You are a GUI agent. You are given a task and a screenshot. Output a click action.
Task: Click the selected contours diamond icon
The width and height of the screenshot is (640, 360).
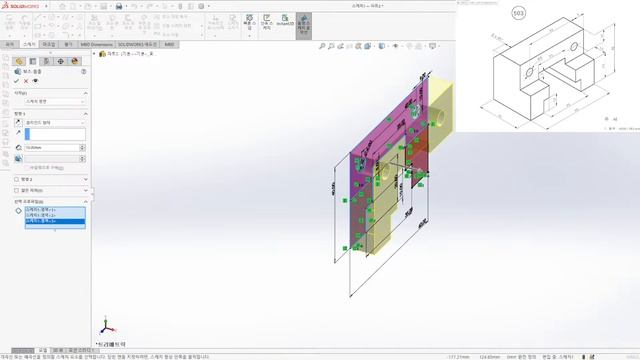point(18,211)
